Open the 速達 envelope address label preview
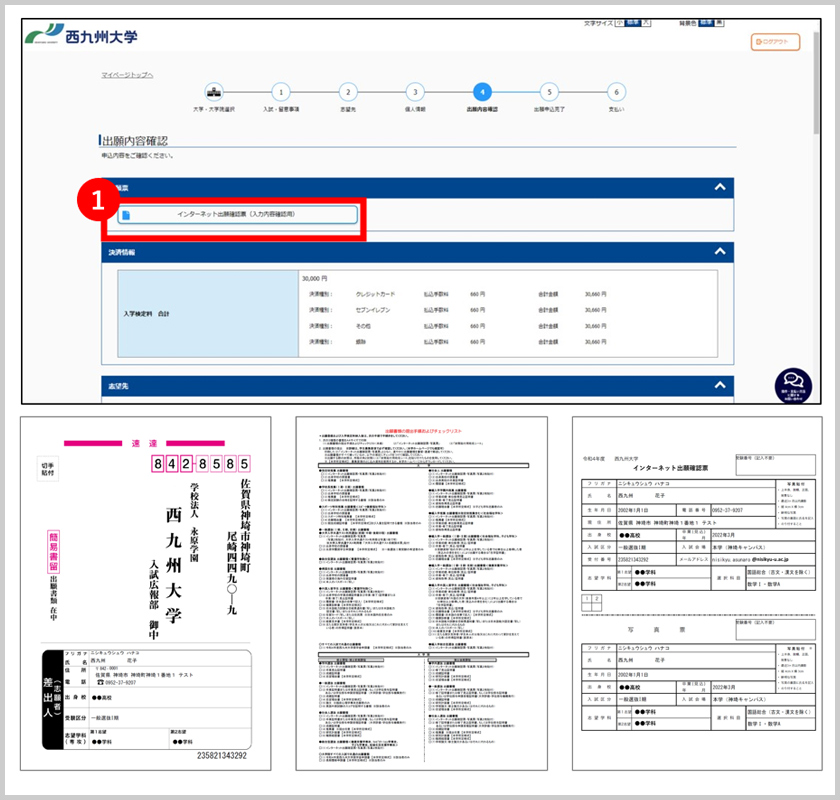Viewport: 840px width, 800px height. tap(146, 594)
